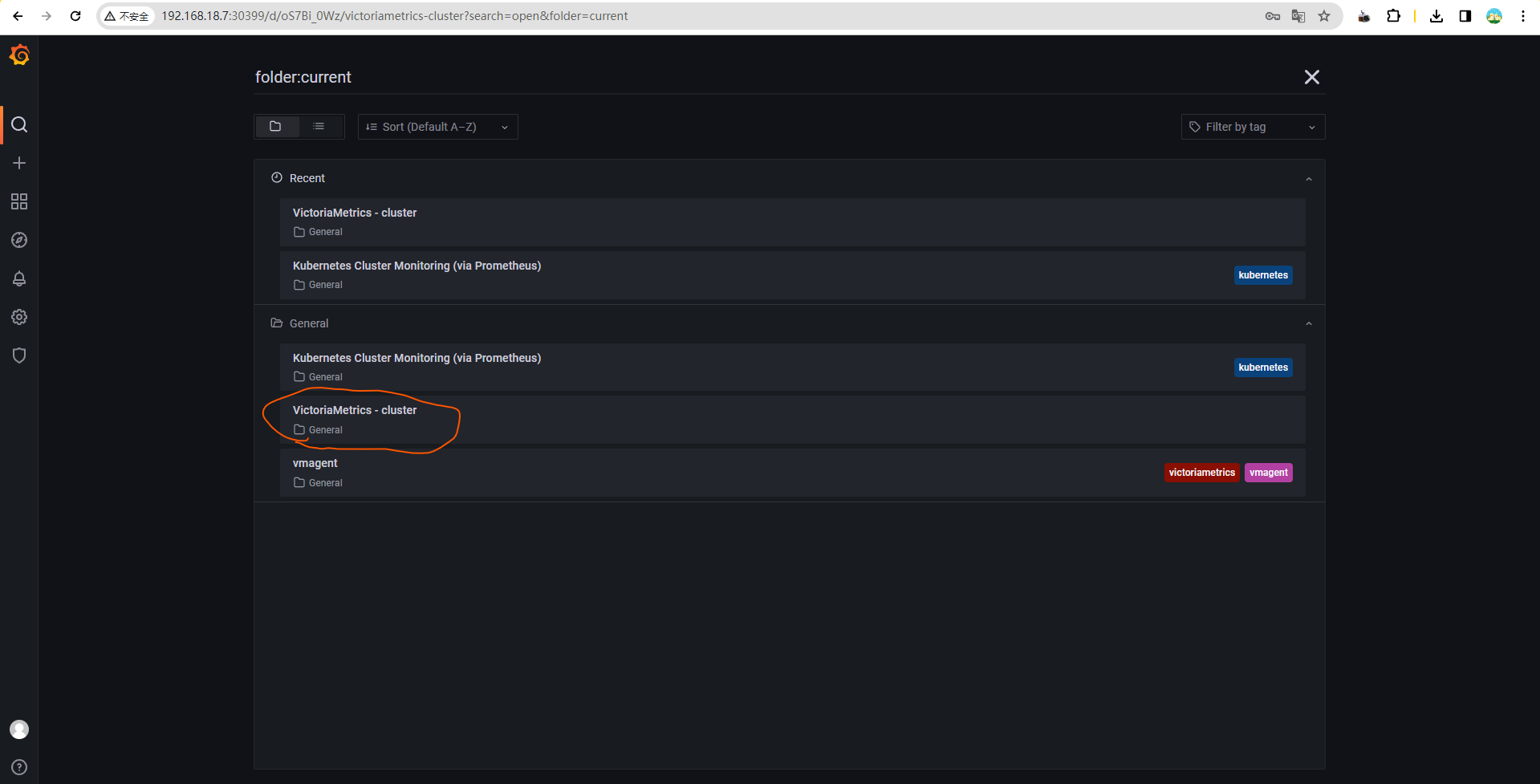Click the translate page icon

pos(1298,16)
